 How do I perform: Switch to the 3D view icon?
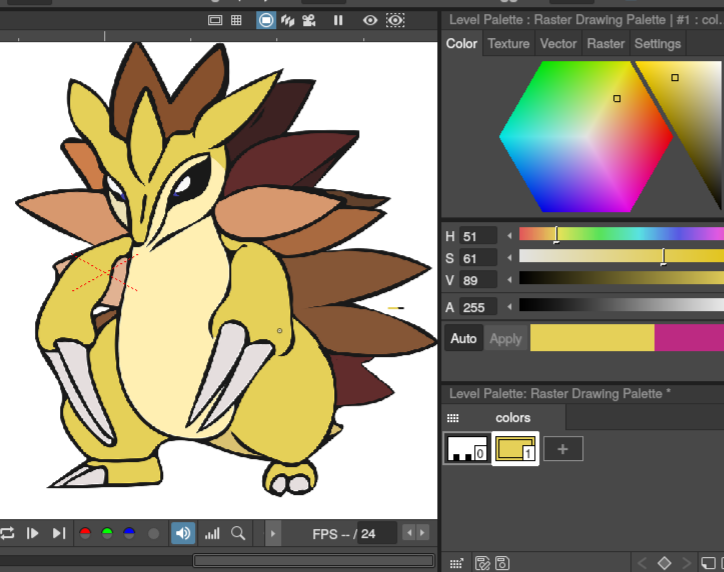pyautogui.click(x=288, y=20)
